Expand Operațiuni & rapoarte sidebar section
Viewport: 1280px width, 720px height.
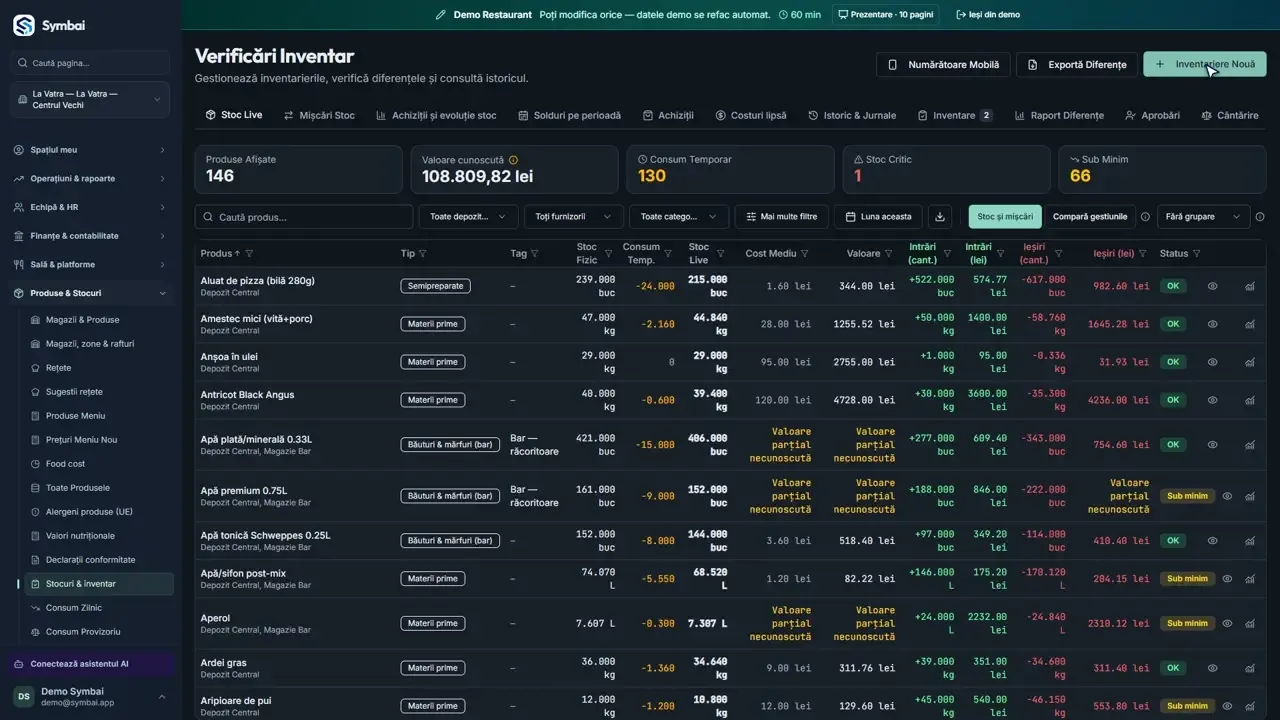point(90,179)
